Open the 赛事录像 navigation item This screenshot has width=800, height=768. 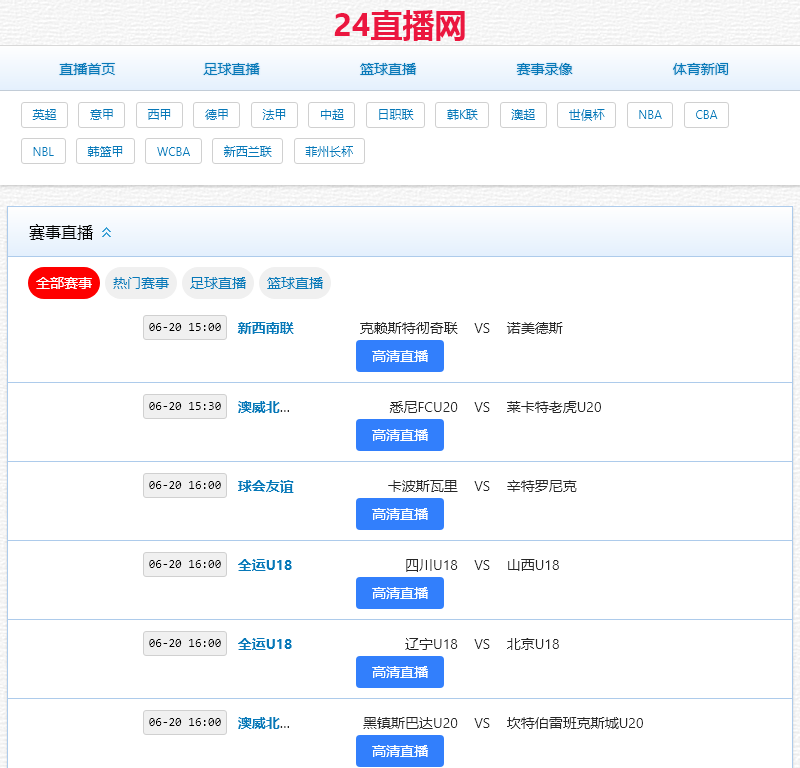coord(544,69)
